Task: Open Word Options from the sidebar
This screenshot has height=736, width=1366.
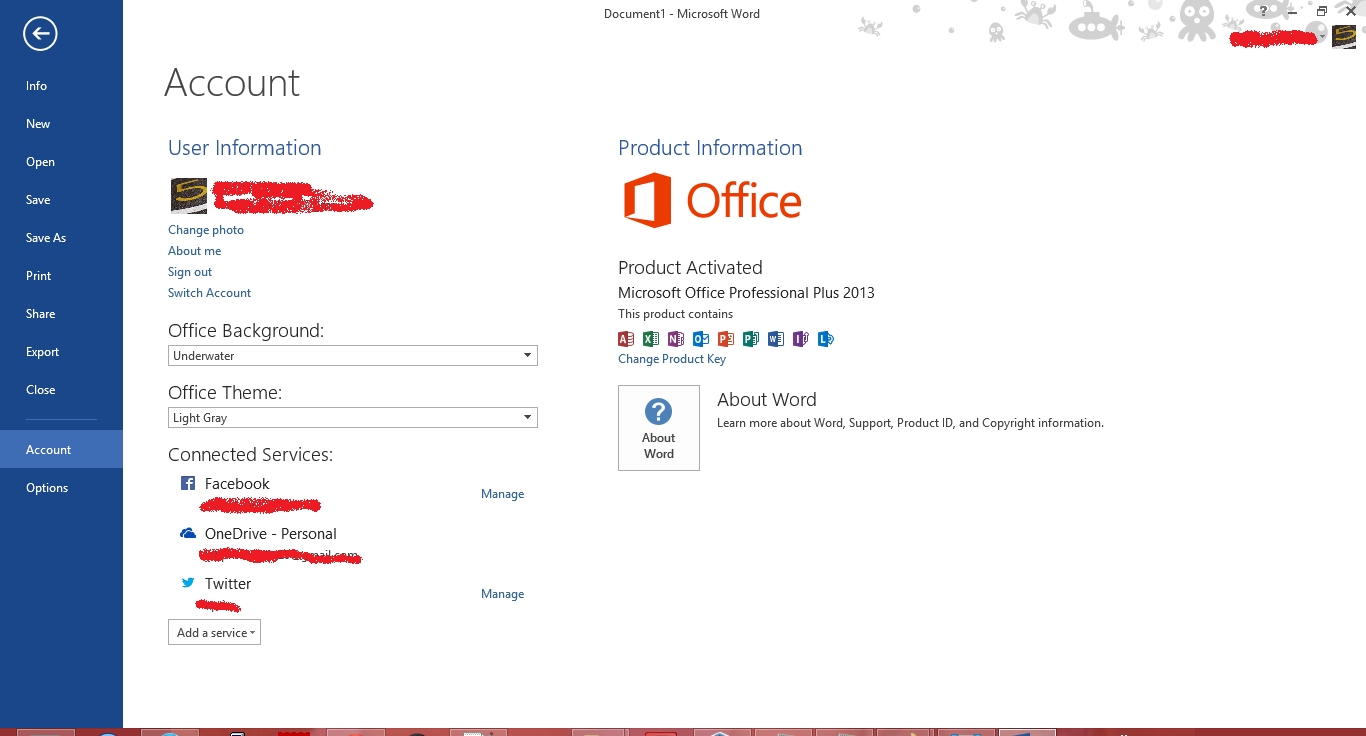Action: 61,488
